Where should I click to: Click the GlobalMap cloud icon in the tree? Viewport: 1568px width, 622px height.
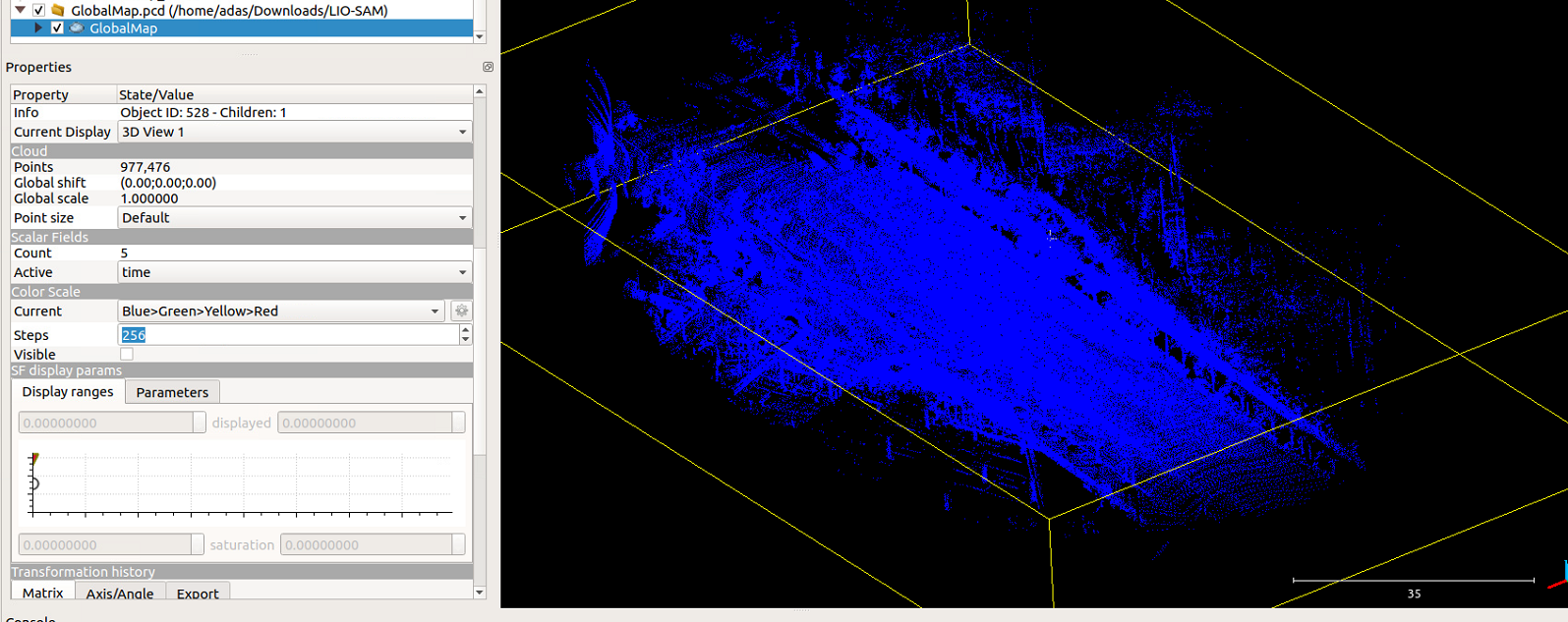[x=77, y=28]
